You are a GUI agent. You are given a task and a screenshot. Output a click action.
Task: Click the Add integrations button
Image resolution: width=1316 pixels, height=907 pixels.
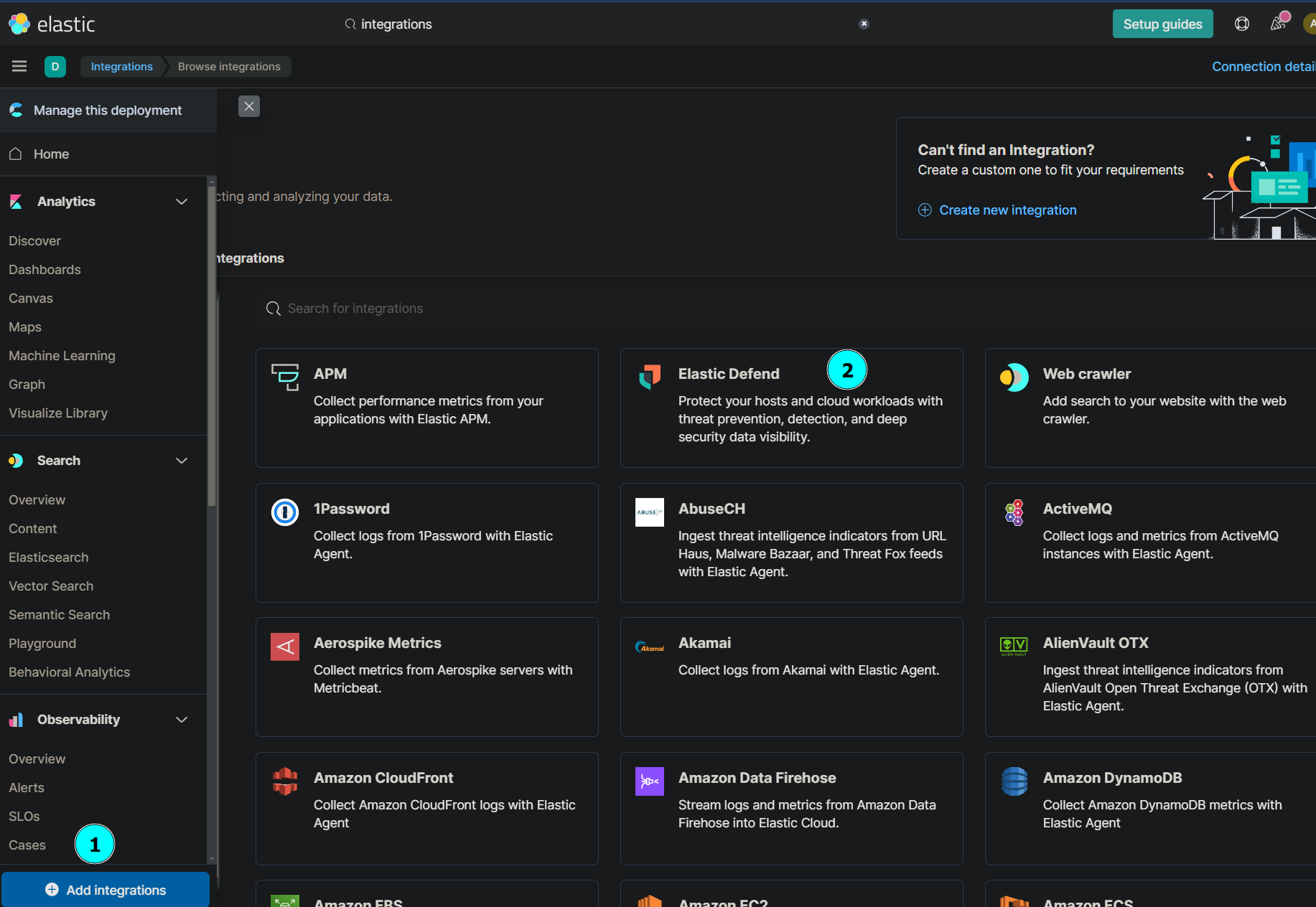point(106,890)
